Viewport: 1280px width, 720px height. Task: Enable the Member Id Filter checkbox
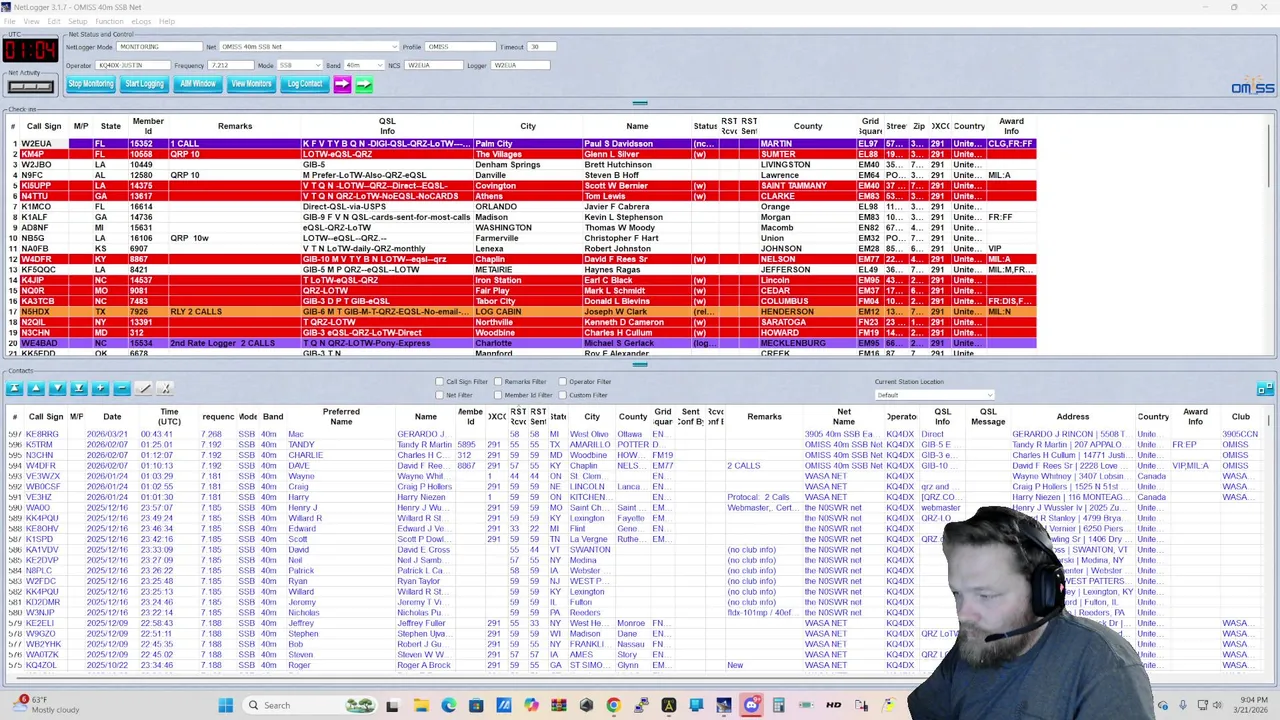point(498,395)
